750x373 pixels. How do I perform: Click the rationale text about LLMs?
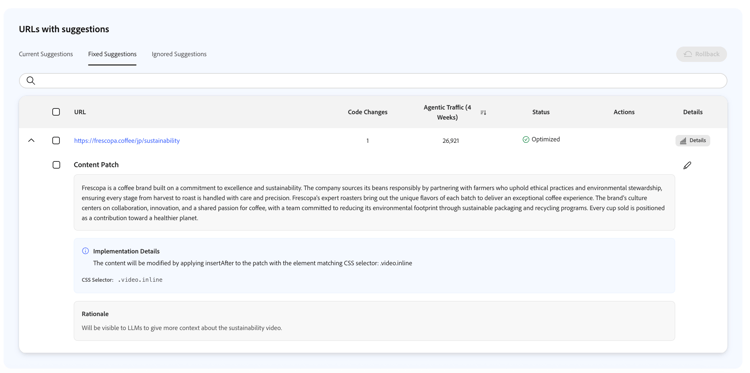point(182,328)
